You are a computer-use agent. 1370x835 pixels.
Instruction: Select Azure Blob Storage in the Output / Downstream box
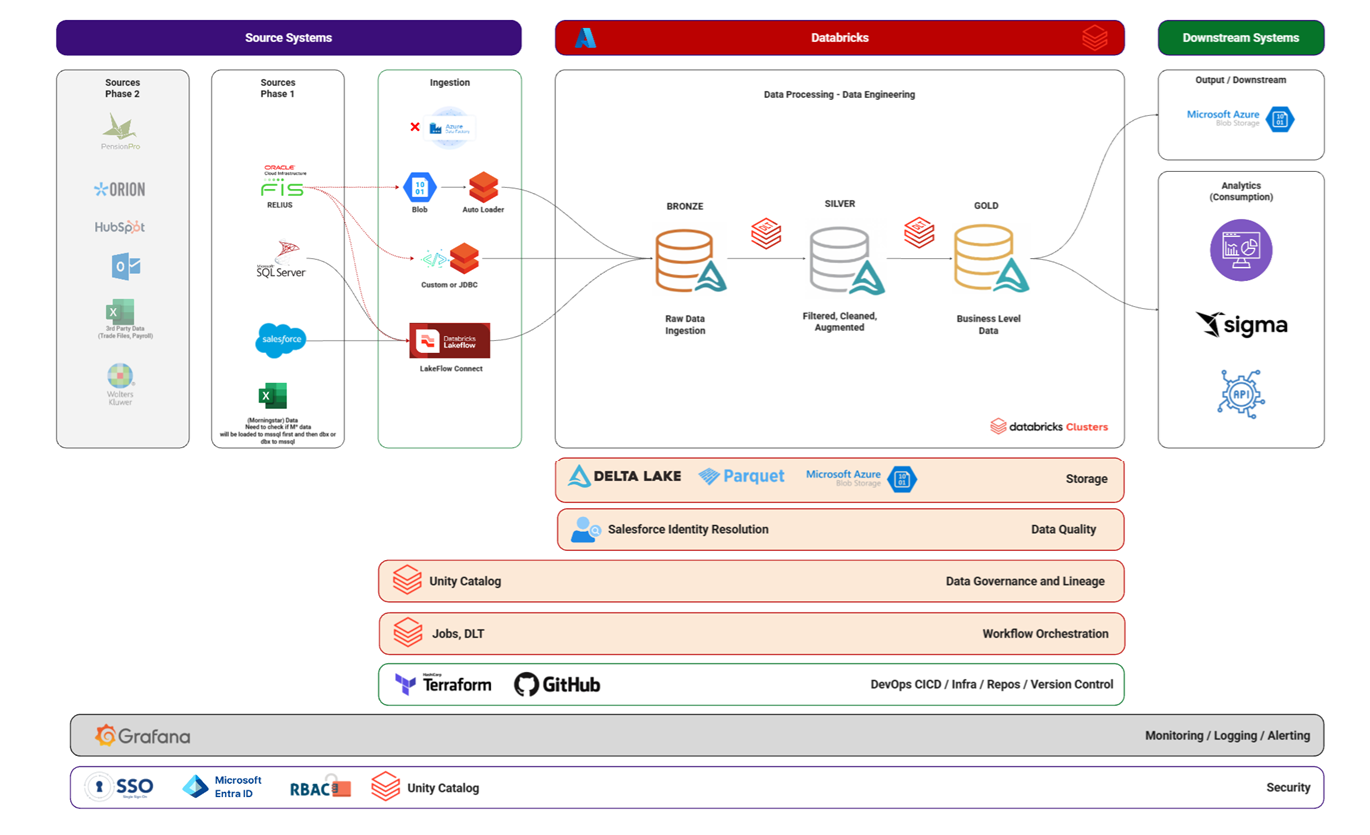point(1240,119)
